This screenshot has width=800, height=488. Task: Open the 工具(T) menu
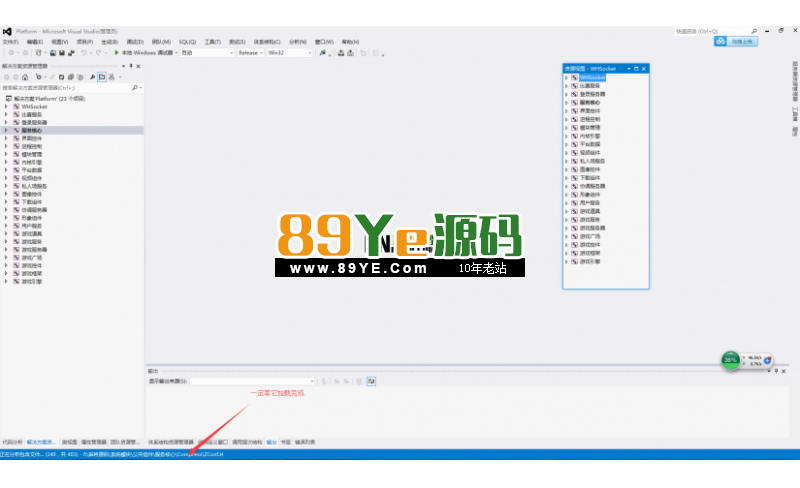(212, 42)
